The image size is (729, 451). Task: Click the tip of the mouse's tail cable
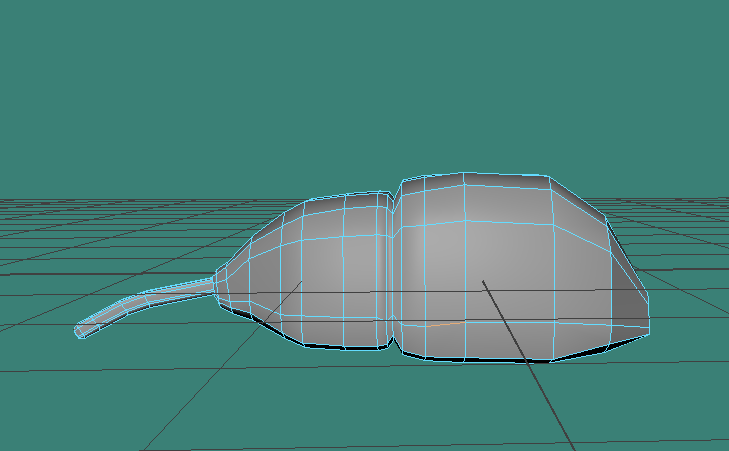click(81, 331)
